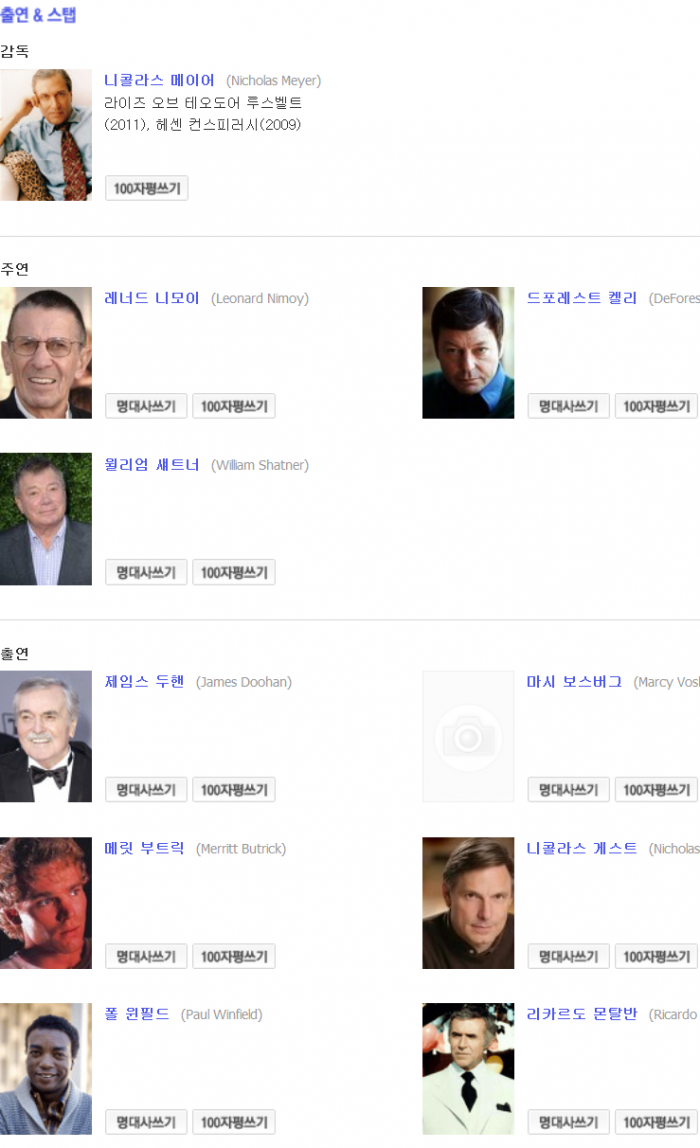Click 리카르도 몬탈반's photo thumbnail
The image size is (700, 1148).
tap(468, 1069)
